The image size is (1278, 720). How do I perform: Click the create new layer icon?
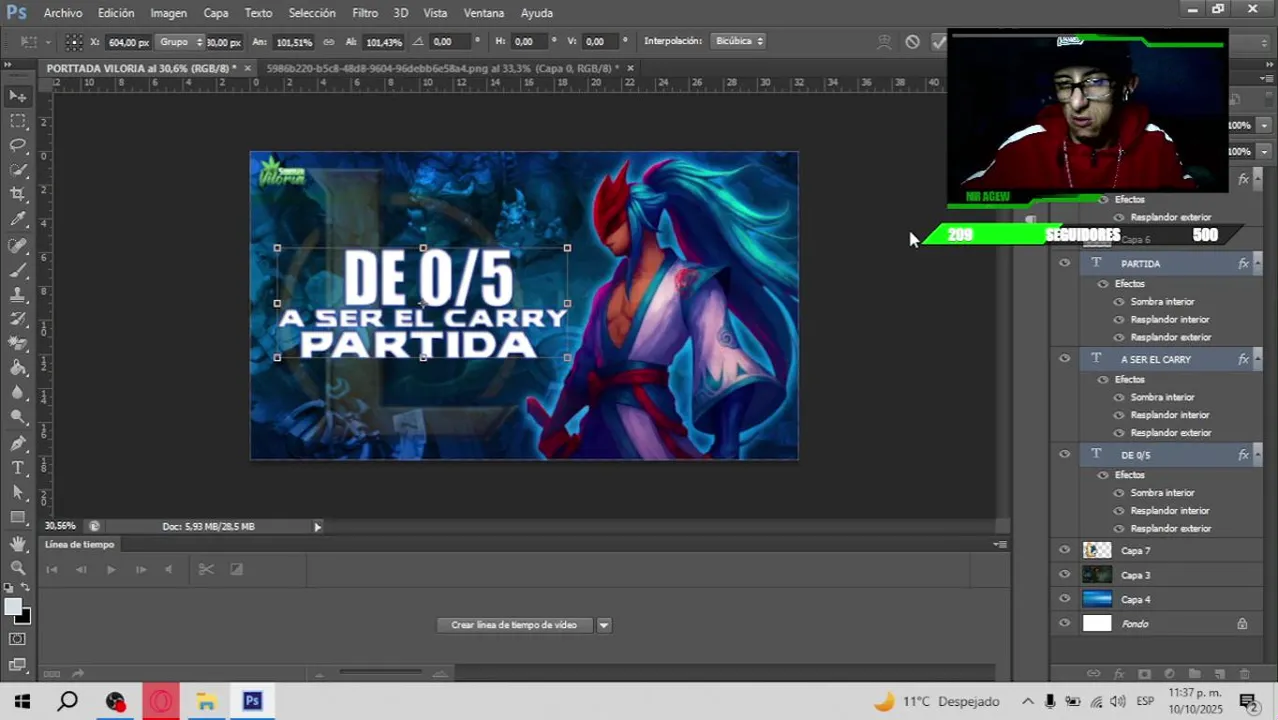tap(1220, 675)
